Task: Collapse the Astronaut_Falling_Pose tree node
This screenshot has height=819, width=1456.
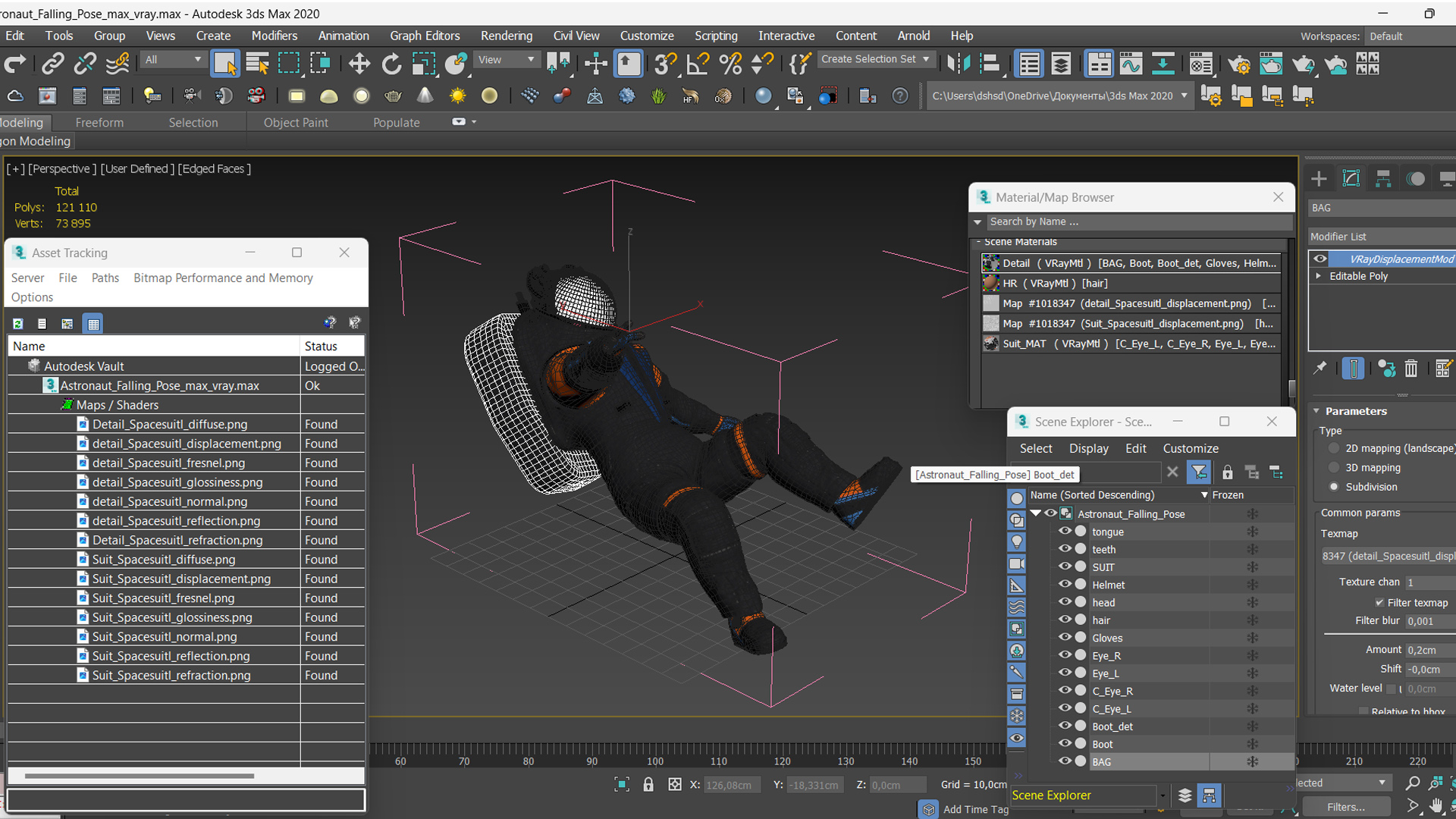Action: 1036,513
